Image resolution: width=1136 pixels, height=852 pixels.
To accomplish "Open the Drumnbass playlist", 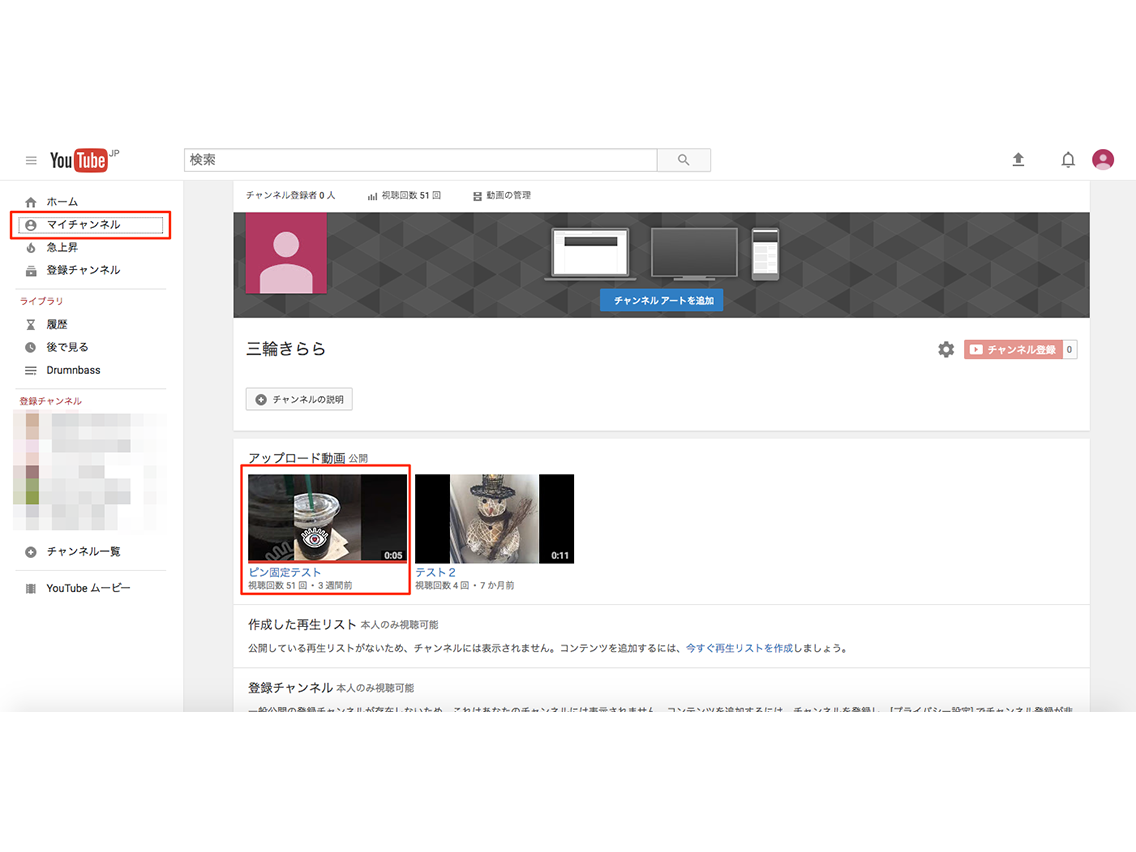I will point(73,370).
